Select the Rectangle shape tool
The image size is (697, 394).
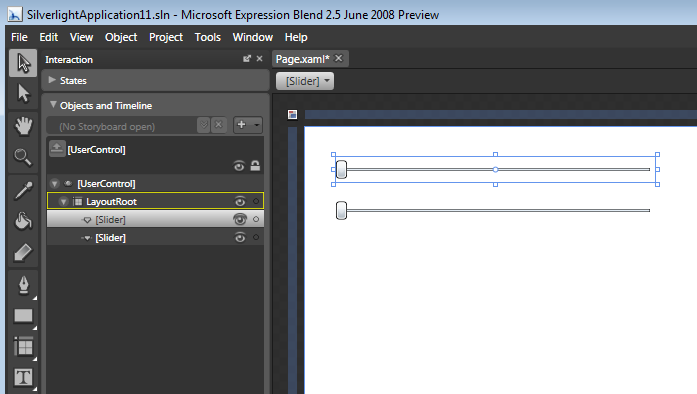click(x=23, y=316)
